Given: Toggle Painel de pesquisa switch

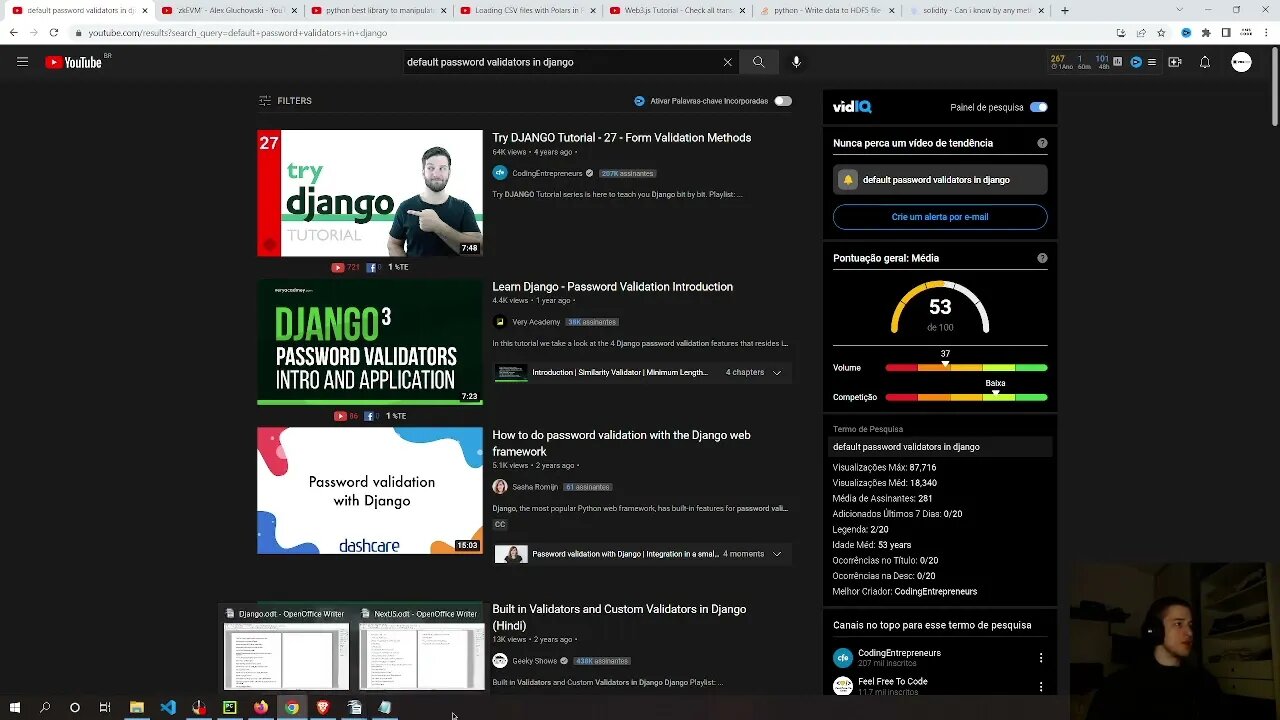Looking at the screenshot, I should [1039, 107].
